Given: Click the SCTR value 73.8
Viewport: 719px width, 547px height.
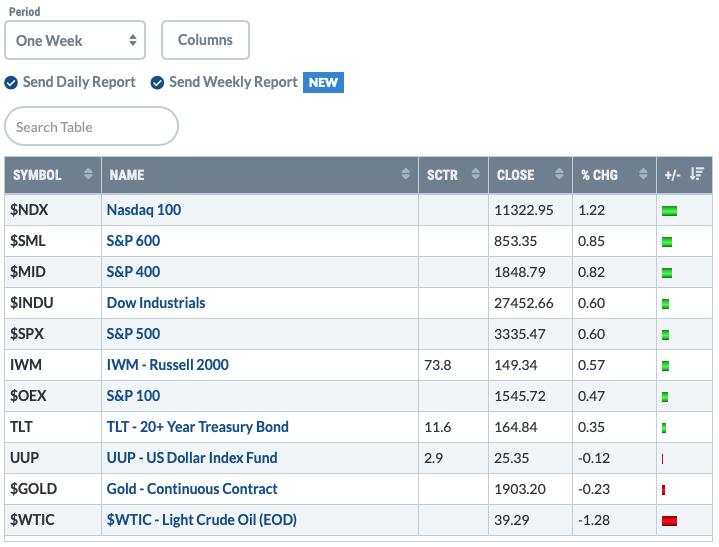Looking at the screenshot, I should (437, 365).
